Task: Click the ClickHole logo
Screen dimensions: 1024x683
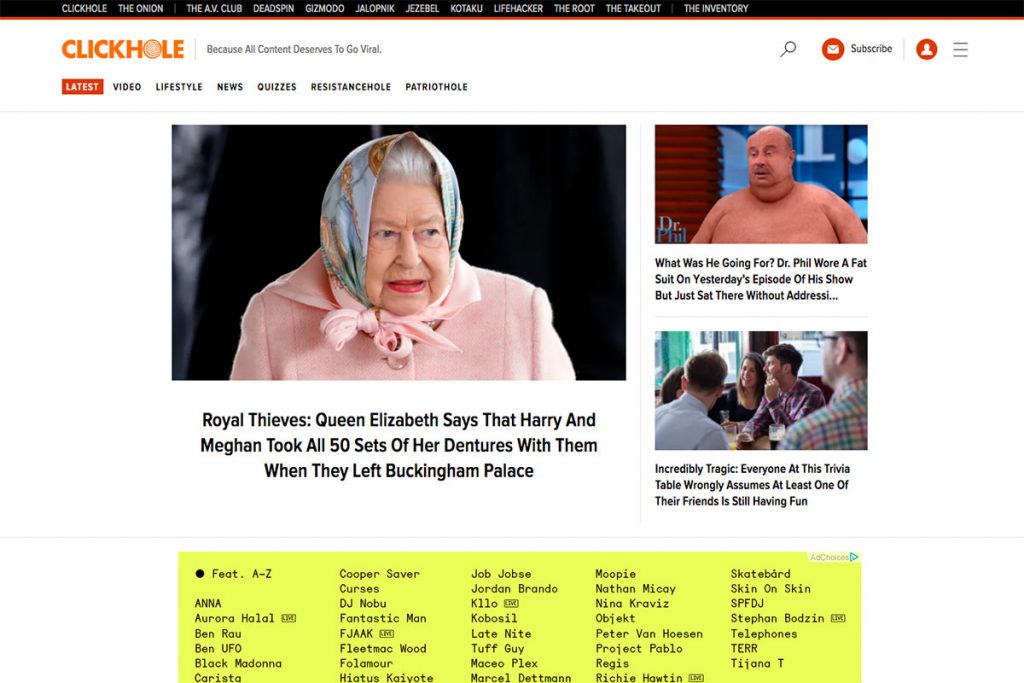Action: [123, 49]
